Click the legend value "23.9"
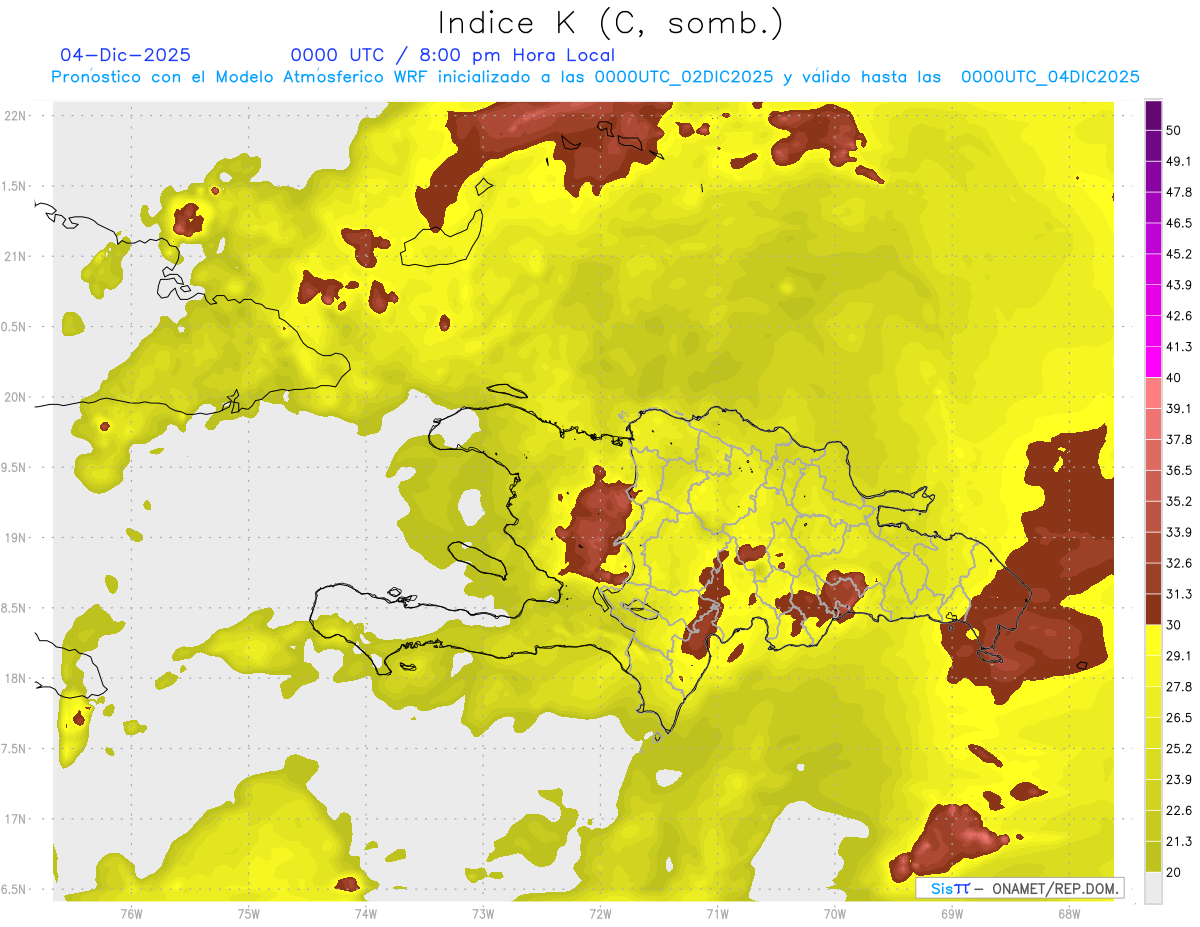 pyautogui.click(x=1179, y=780)
